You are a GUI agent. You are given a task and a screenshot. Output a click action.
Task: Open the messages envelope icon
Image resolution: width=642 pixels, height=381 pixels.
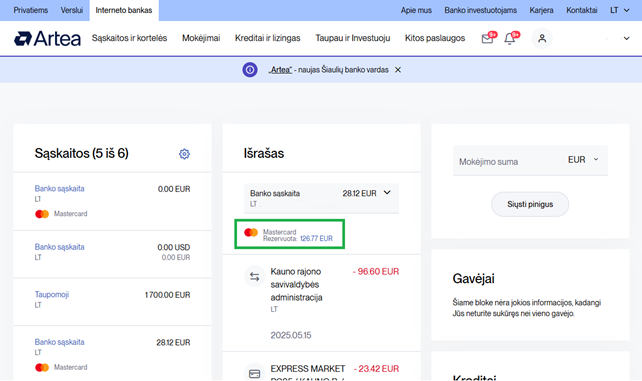(x=488, y=38)
